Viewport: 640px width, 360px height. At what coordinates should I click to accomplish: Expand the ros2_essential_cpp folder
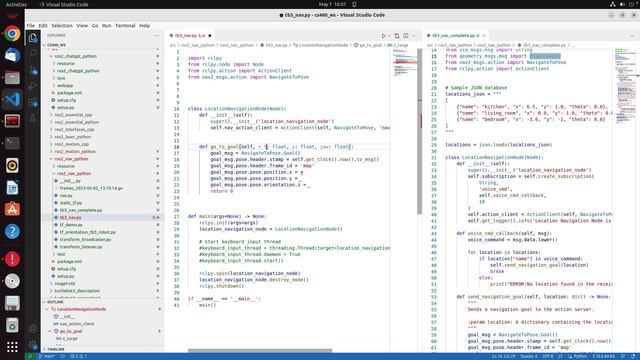point(102,115)
